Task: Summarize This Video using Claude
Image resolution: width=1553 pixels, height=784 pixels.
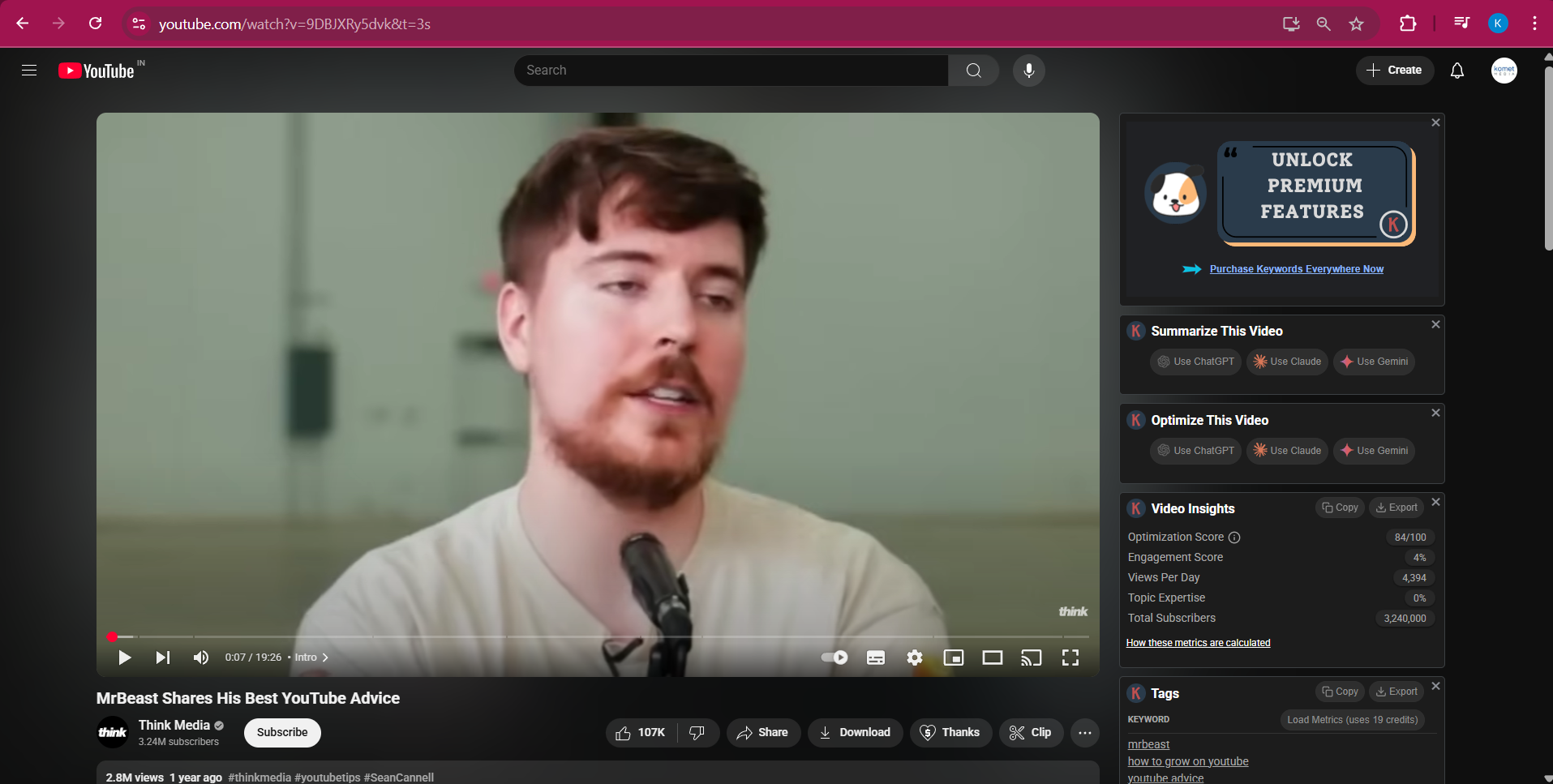Action: click(1287, 362)
